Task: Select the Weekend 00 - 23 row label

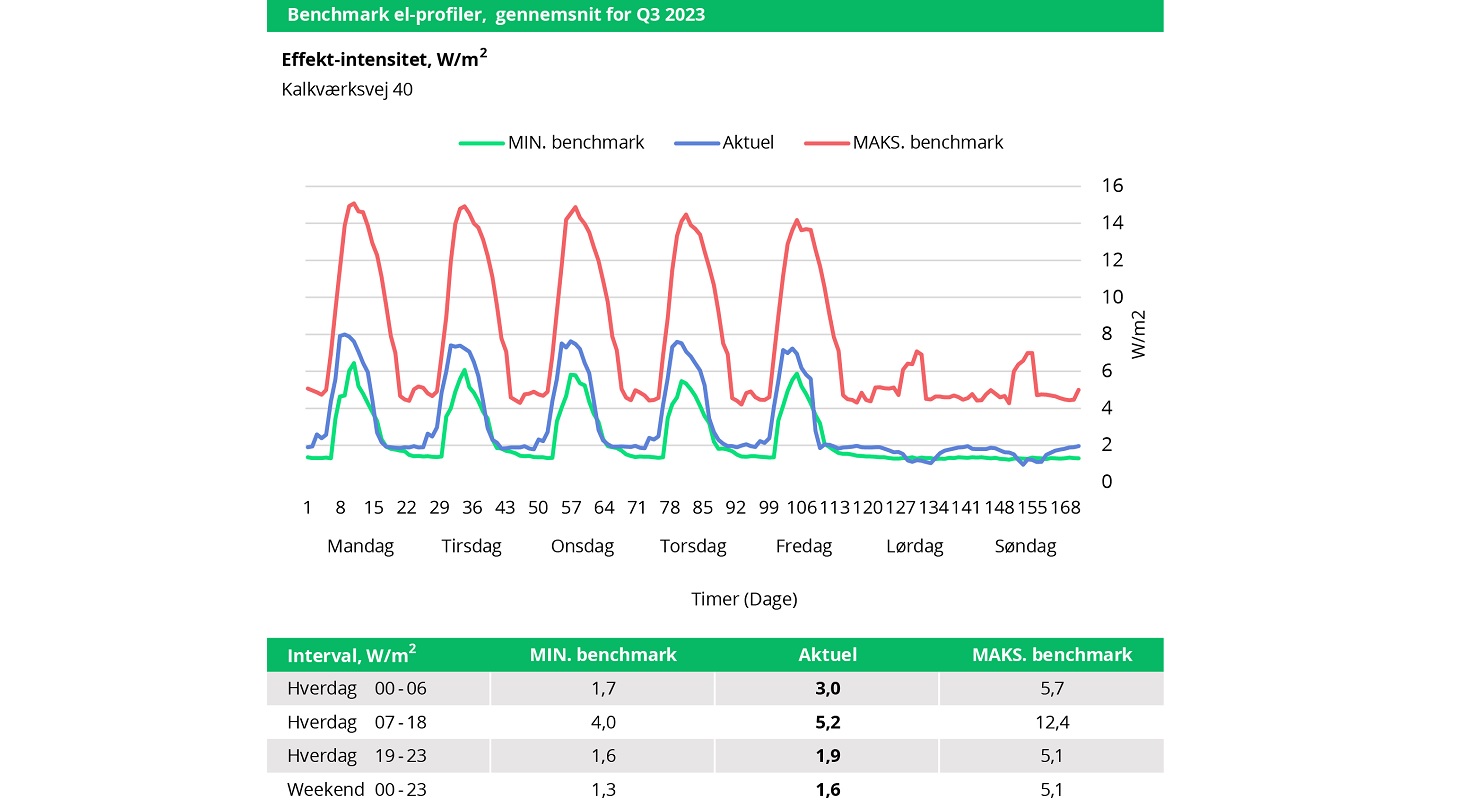Action: [x=357, y=790]
